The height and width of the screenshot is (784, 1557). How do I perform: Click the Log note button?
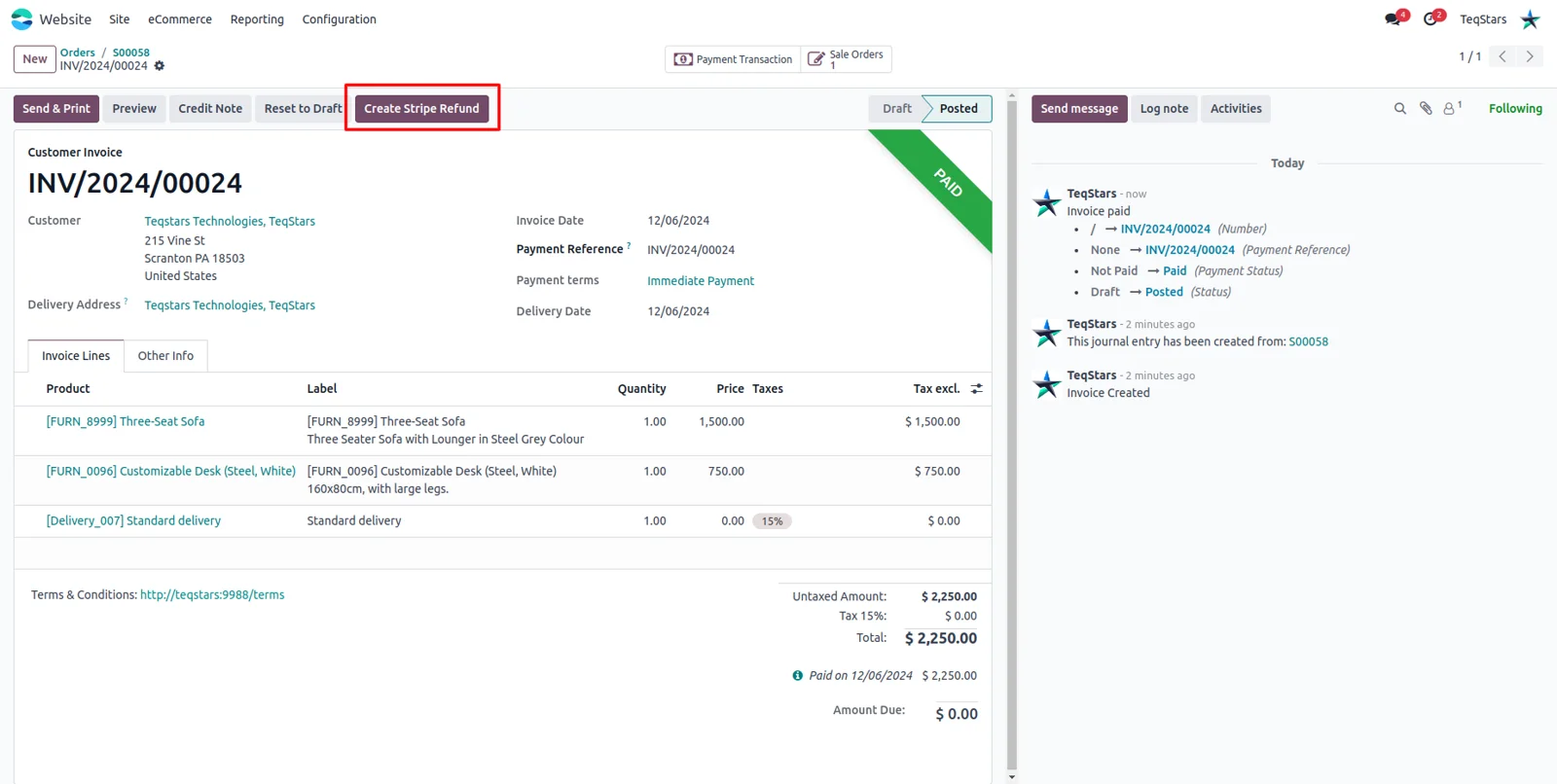pyautogui.click(x=1164, y=109)
